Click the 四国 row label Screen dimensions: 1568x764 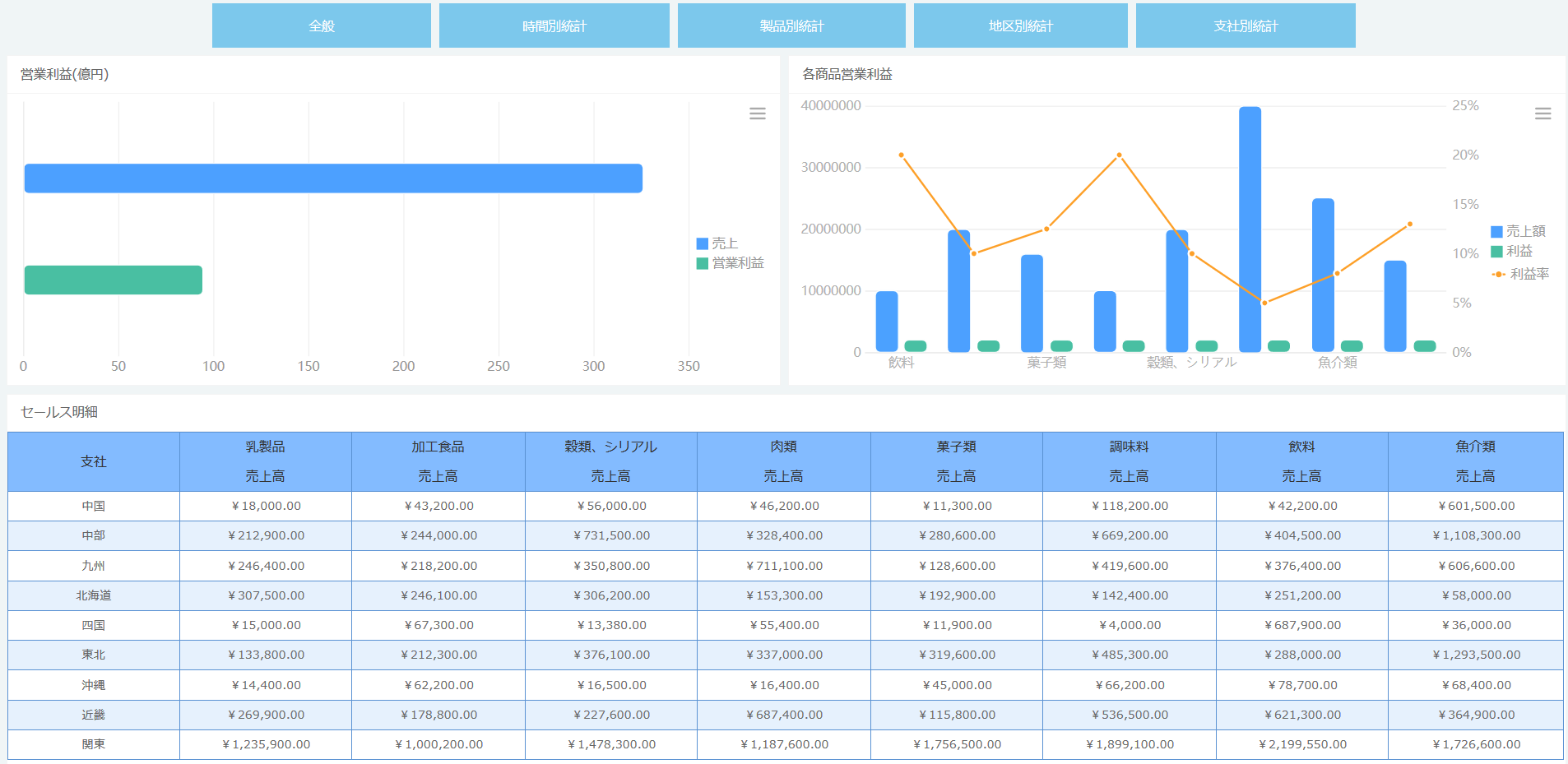[x=94, y=625]
